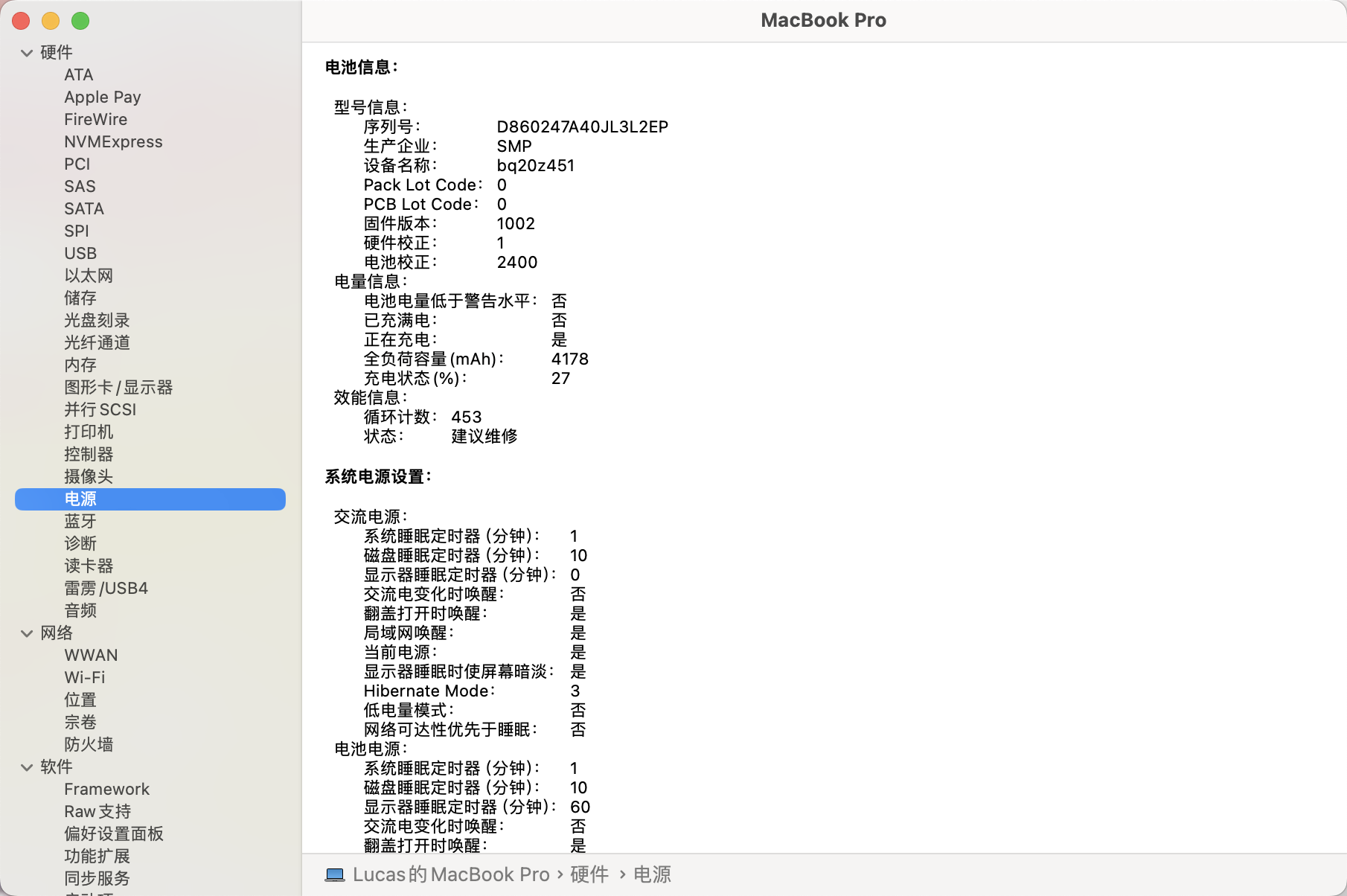Click 硬件 in the bottom path bar

click(589, 874)
